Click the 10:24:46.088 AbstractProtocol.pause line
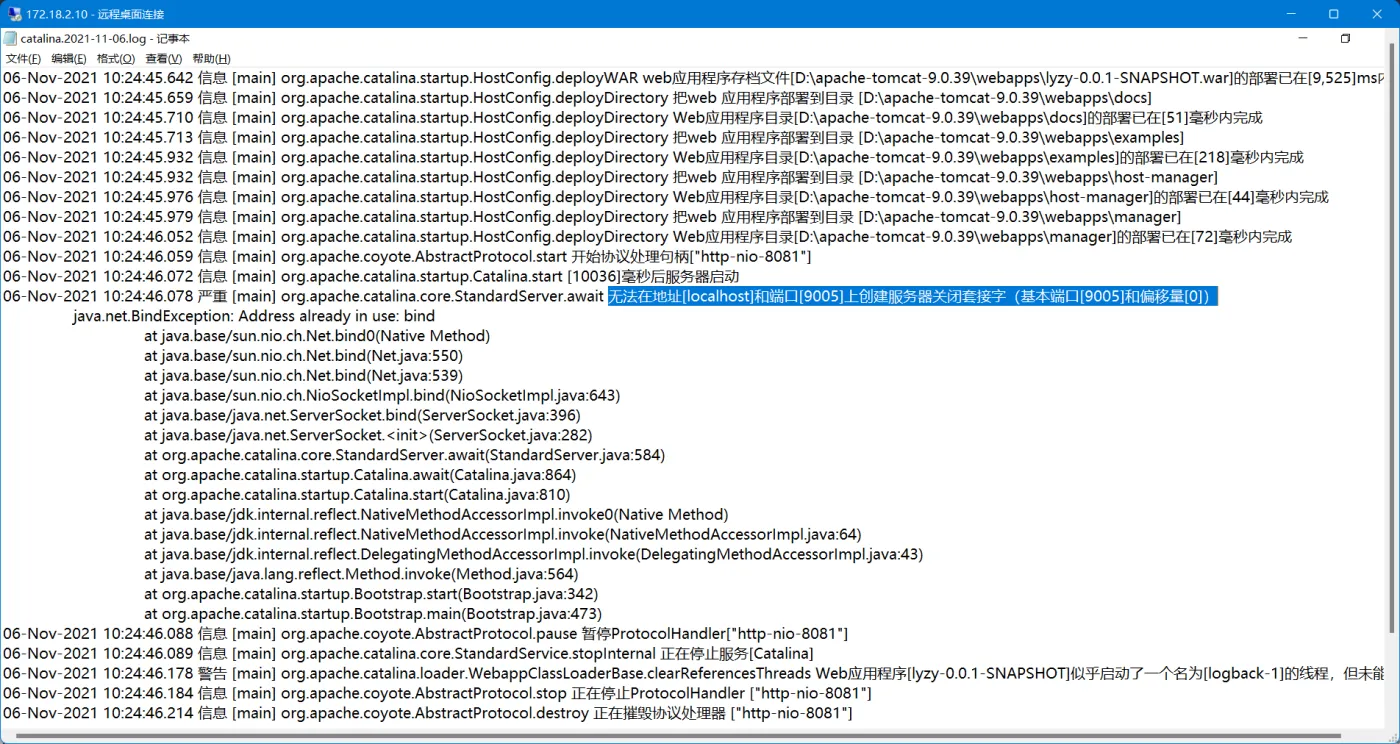The width and height of the screenshot is (1400, 744). pyautogui.click(x=425, y=634)
